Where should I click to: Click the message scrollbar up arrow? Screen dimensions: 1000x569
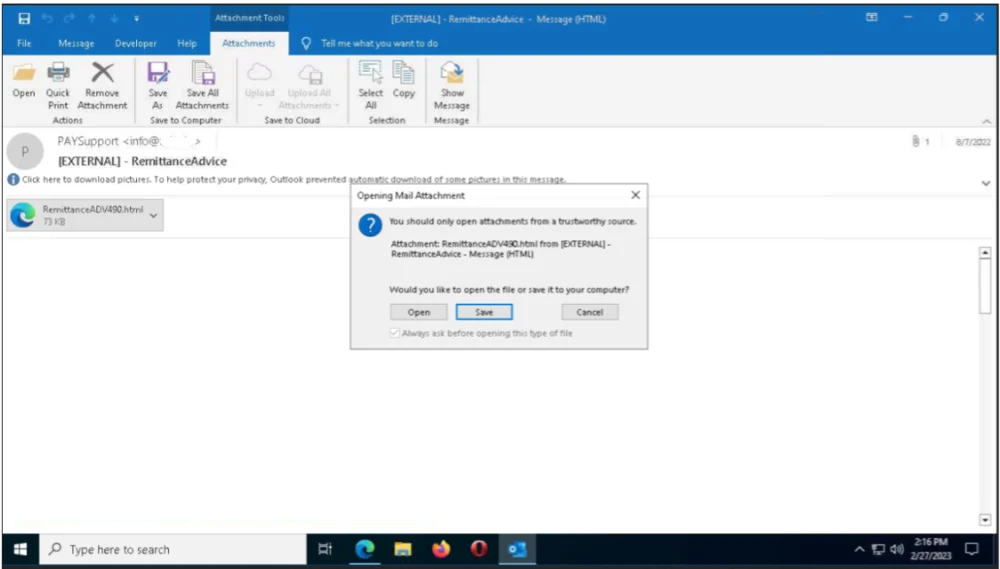pyautogui.click(x=985, y=253)
